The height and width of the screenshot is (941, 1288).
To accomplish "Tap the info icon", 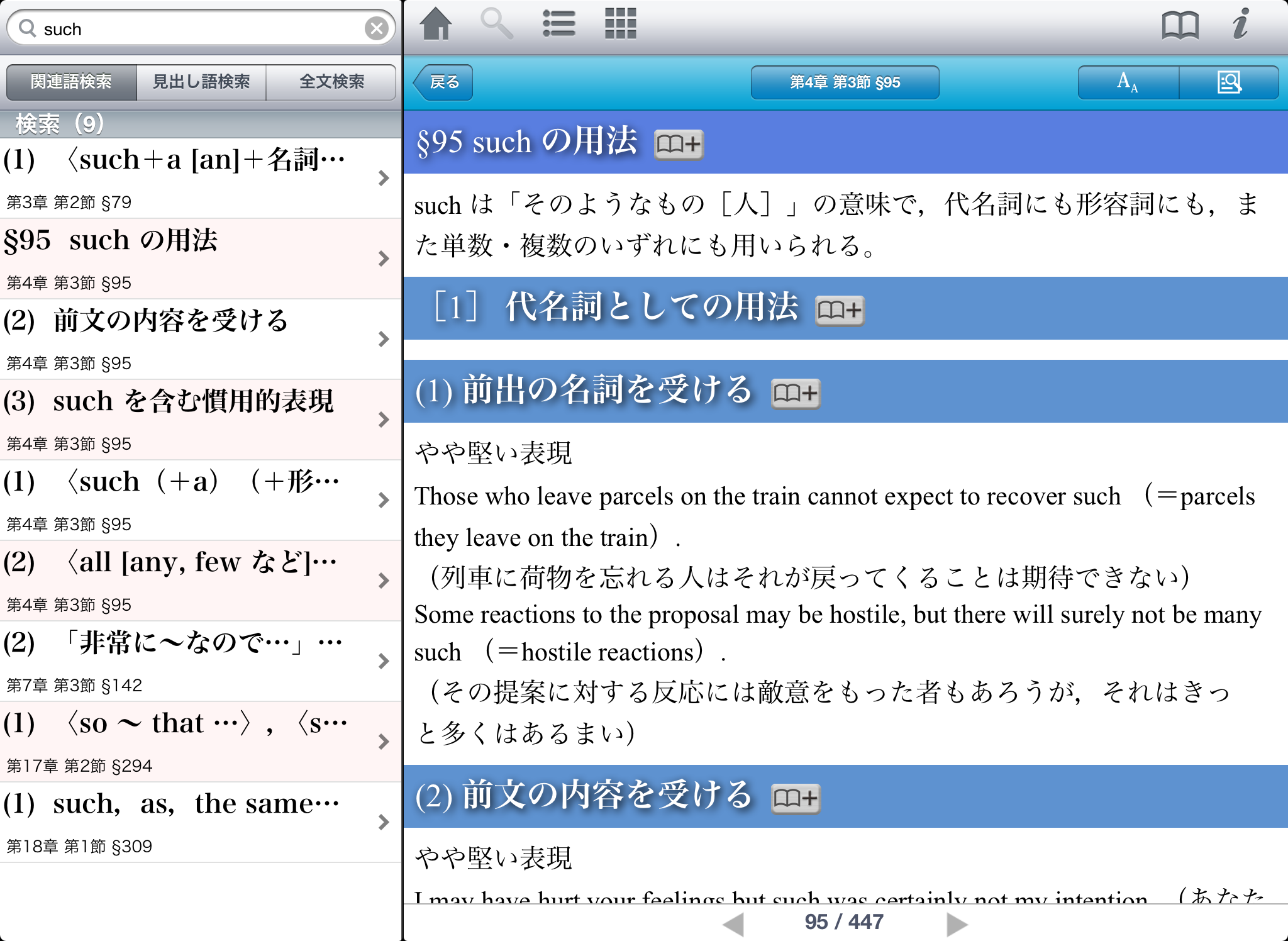I will pyautogui.click(x=1240, y=25).
